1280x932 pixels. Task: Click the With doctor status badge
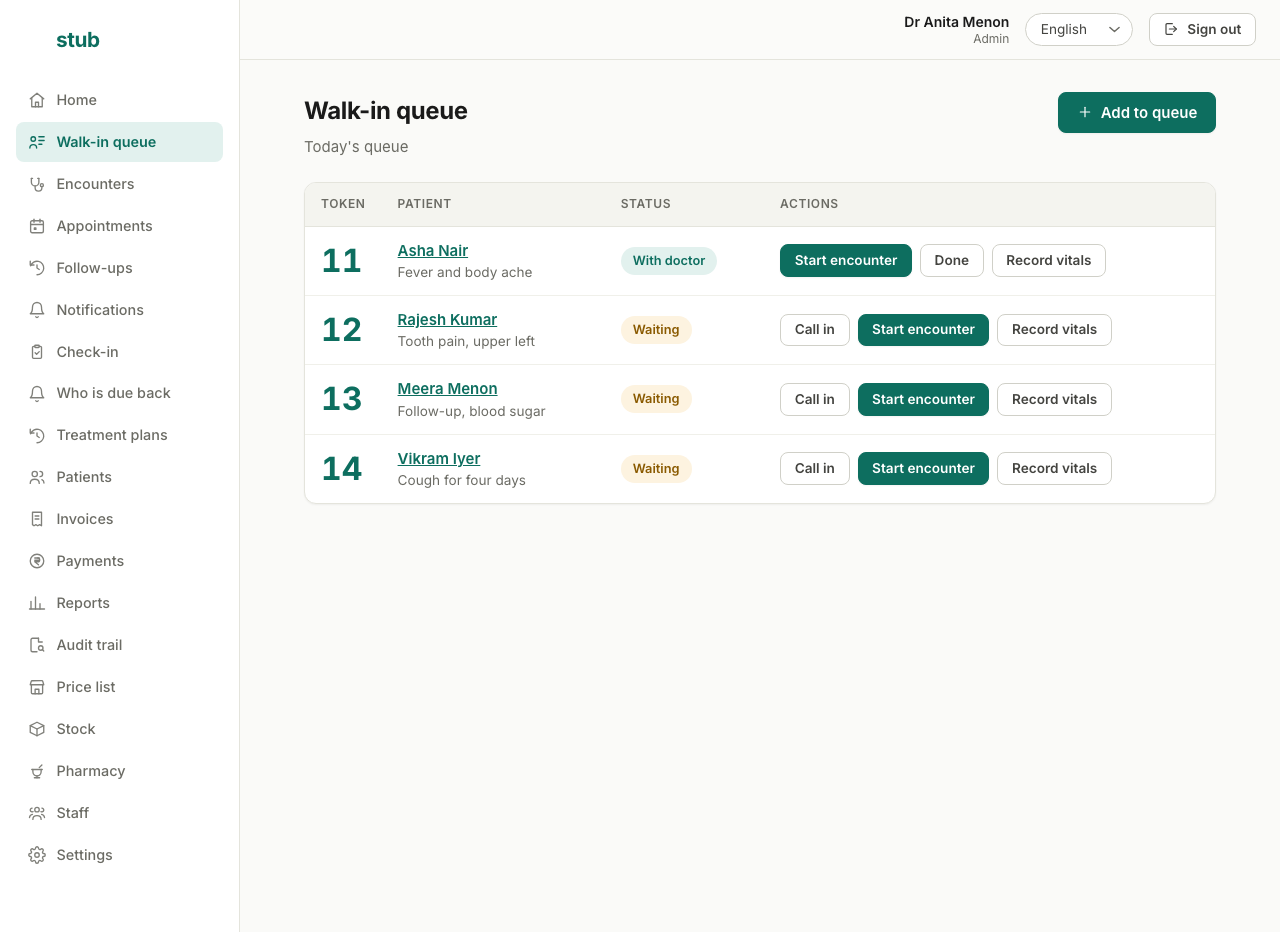pyautogui.click(x=669, y=261)
